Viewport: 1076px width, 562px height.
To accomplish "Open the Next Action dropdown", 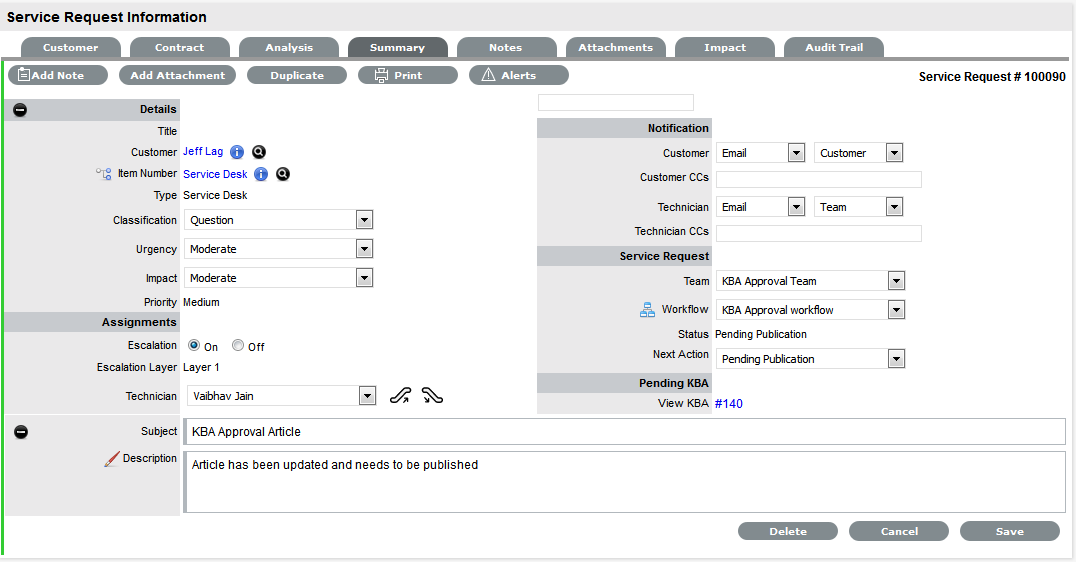I will pyautogui.click(x=895, y=359).
